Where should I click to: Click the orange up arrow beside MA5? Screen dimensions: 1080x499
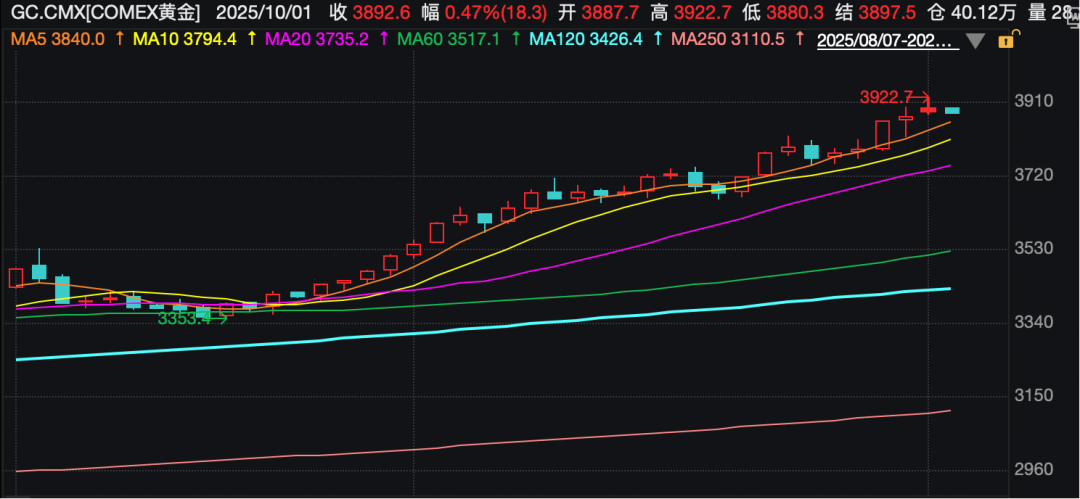[x=121, y=40]
